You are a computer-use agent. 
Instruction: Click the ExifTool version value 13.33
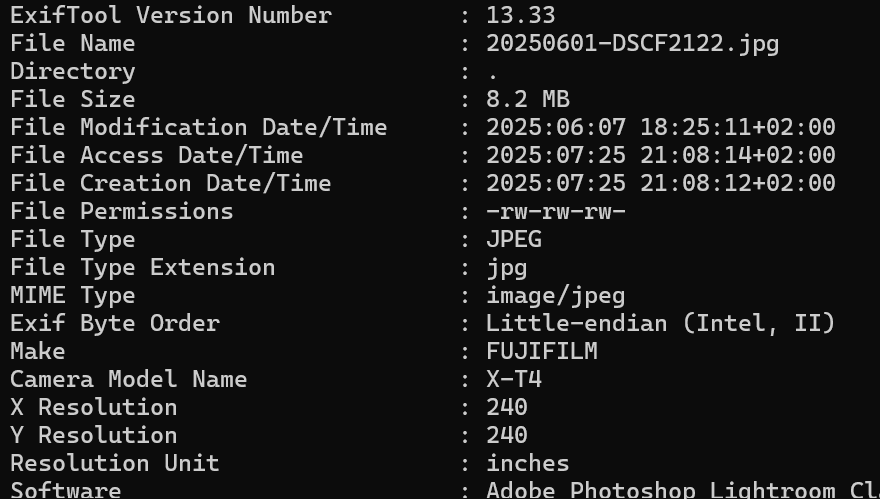(520, 16)
